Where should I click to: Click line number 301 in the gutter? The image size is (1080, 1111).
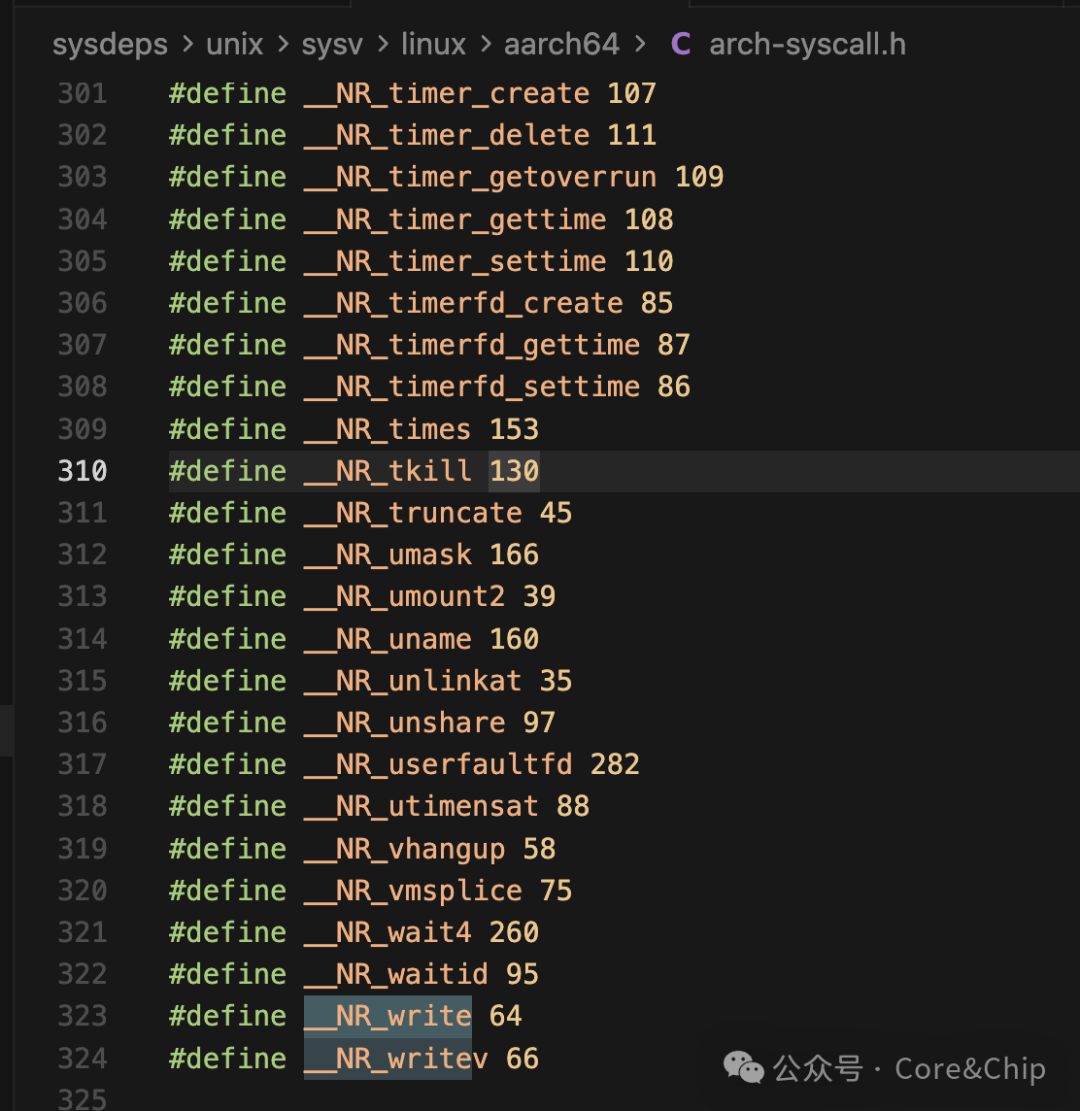click(x=82, y=93)
